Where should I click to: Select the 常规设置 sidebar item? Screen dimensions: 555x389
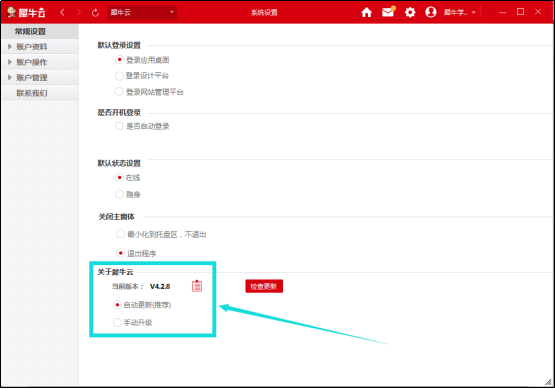point(40,32)
